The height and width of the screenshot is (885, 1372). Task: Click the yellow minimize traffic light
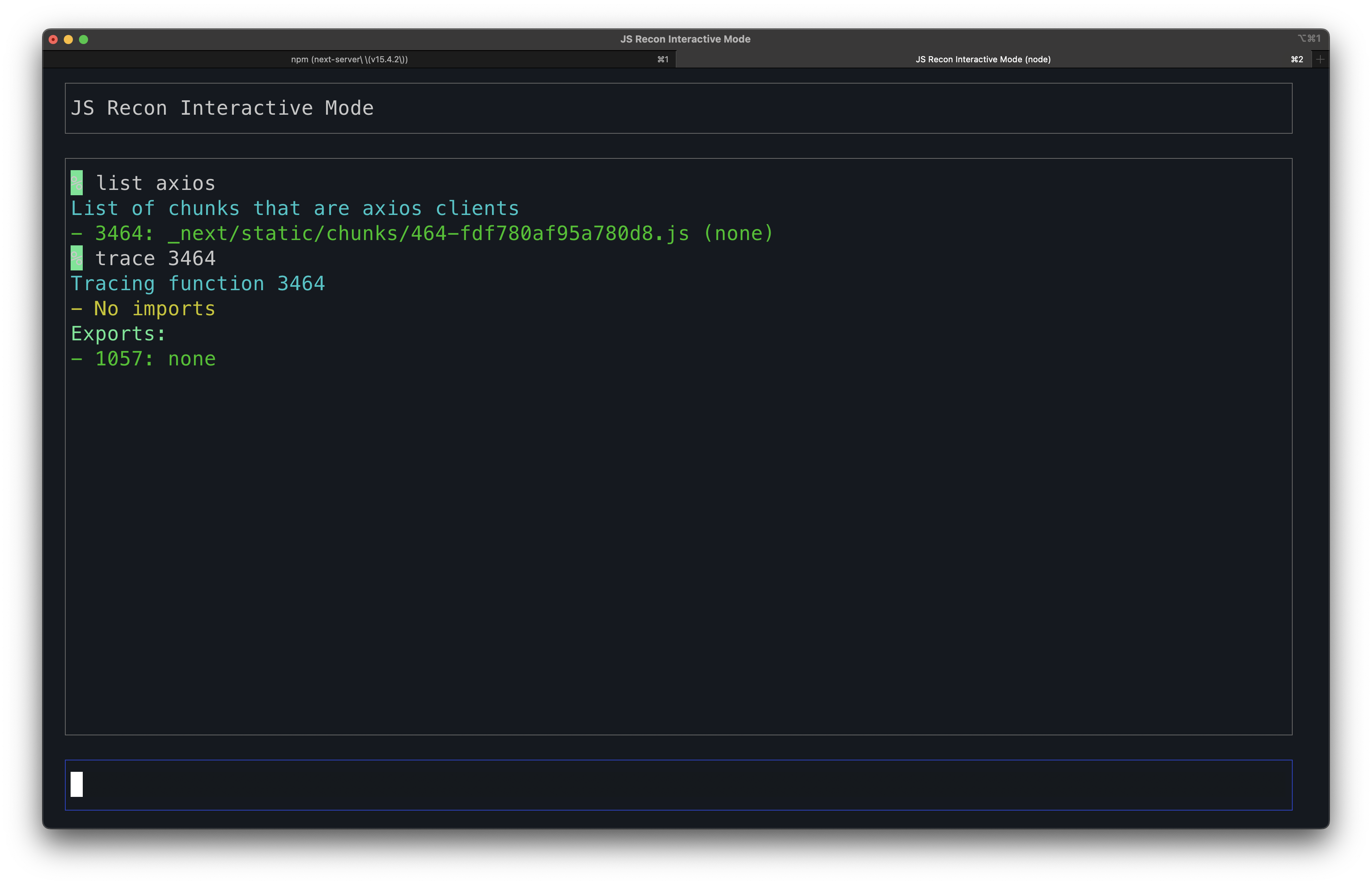click(68, 39)
